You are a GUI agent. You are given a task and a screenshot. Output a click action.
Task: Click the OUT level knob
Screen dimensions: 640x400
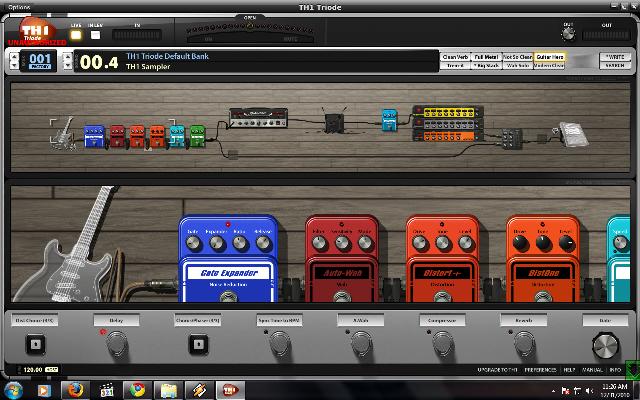[x=568, y=34]
